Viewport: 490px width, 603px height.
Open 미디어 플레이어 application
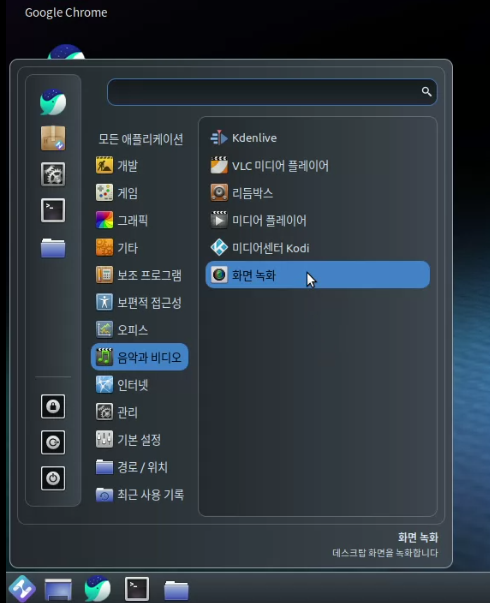[x=318, y=220]
